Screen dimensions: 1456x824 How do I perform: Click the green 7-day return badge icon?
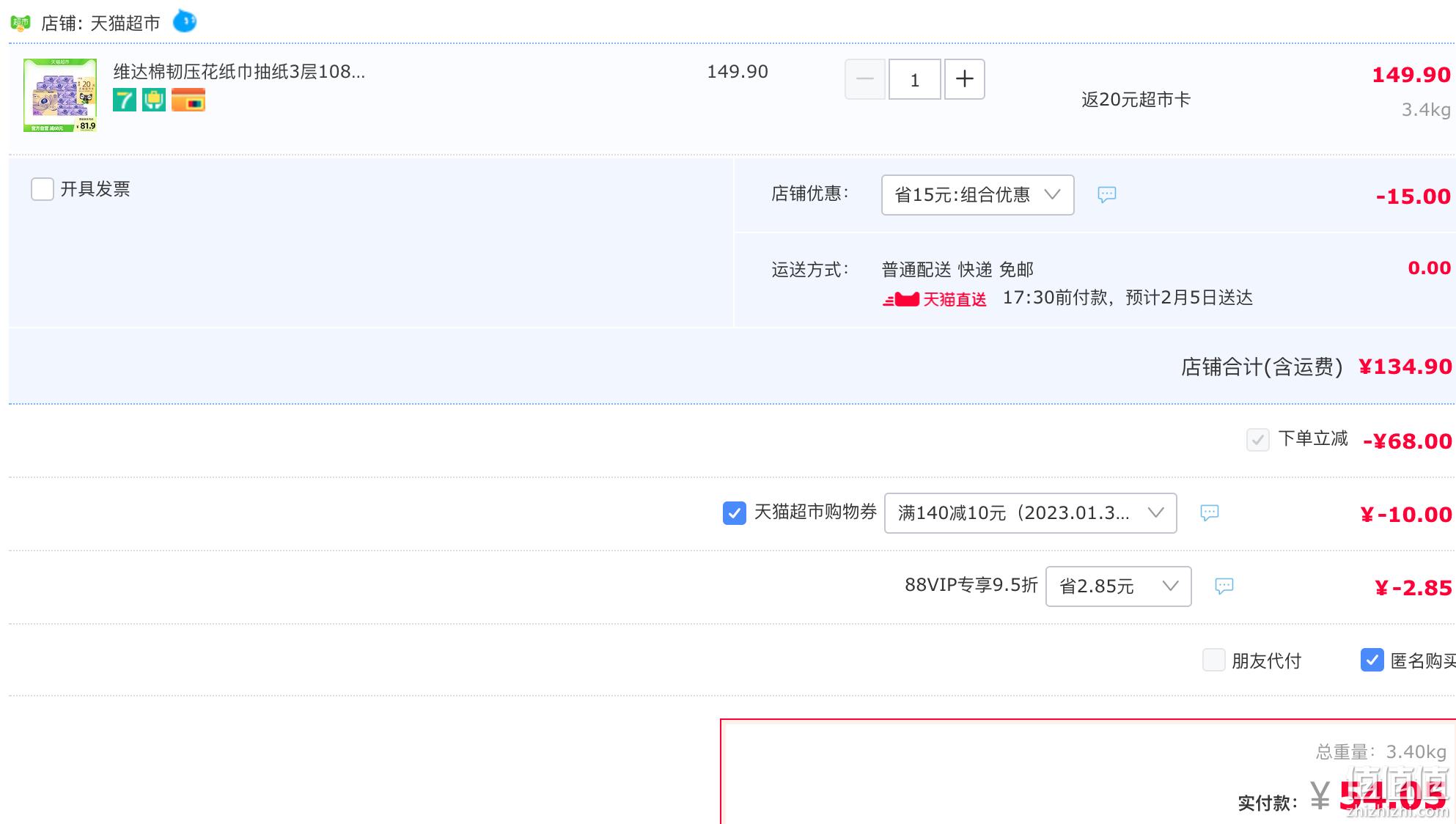(x=125, y=100)
